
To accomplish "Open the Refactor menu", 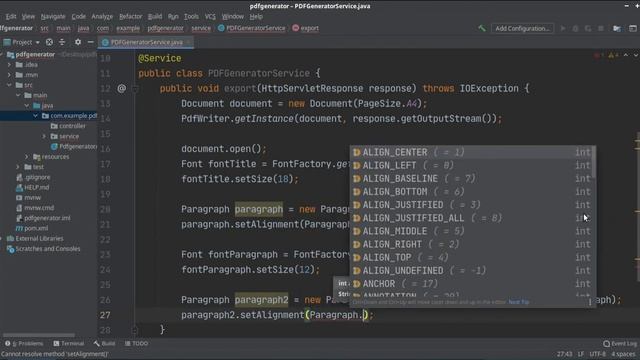I will pyautogui.click(x=131, y=17).
